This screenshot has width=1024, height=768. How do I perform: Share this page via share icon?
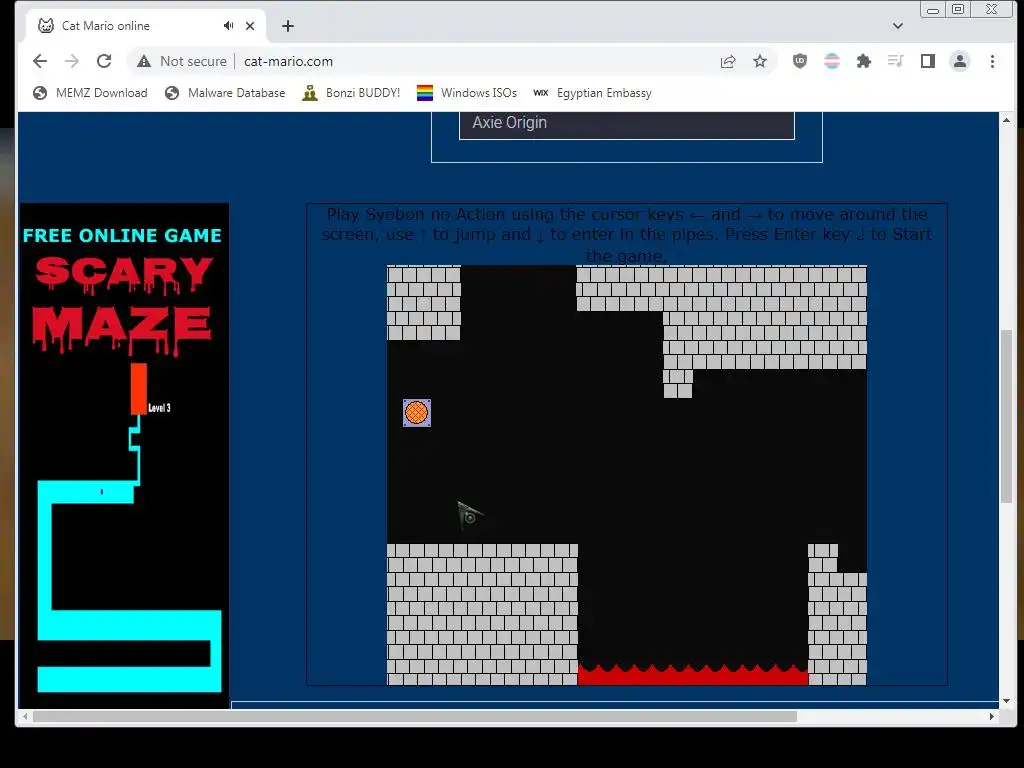(728, 61)
